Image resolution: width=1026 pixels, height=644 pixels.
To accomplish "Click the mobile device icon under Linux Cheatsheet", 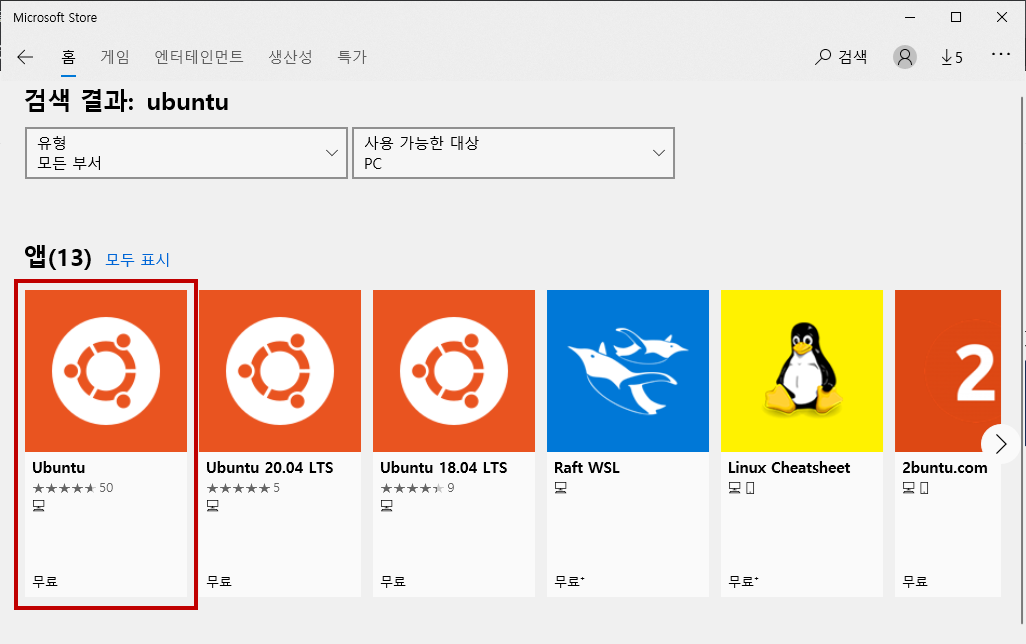I will pyautogui.click(x=751, y=488).
